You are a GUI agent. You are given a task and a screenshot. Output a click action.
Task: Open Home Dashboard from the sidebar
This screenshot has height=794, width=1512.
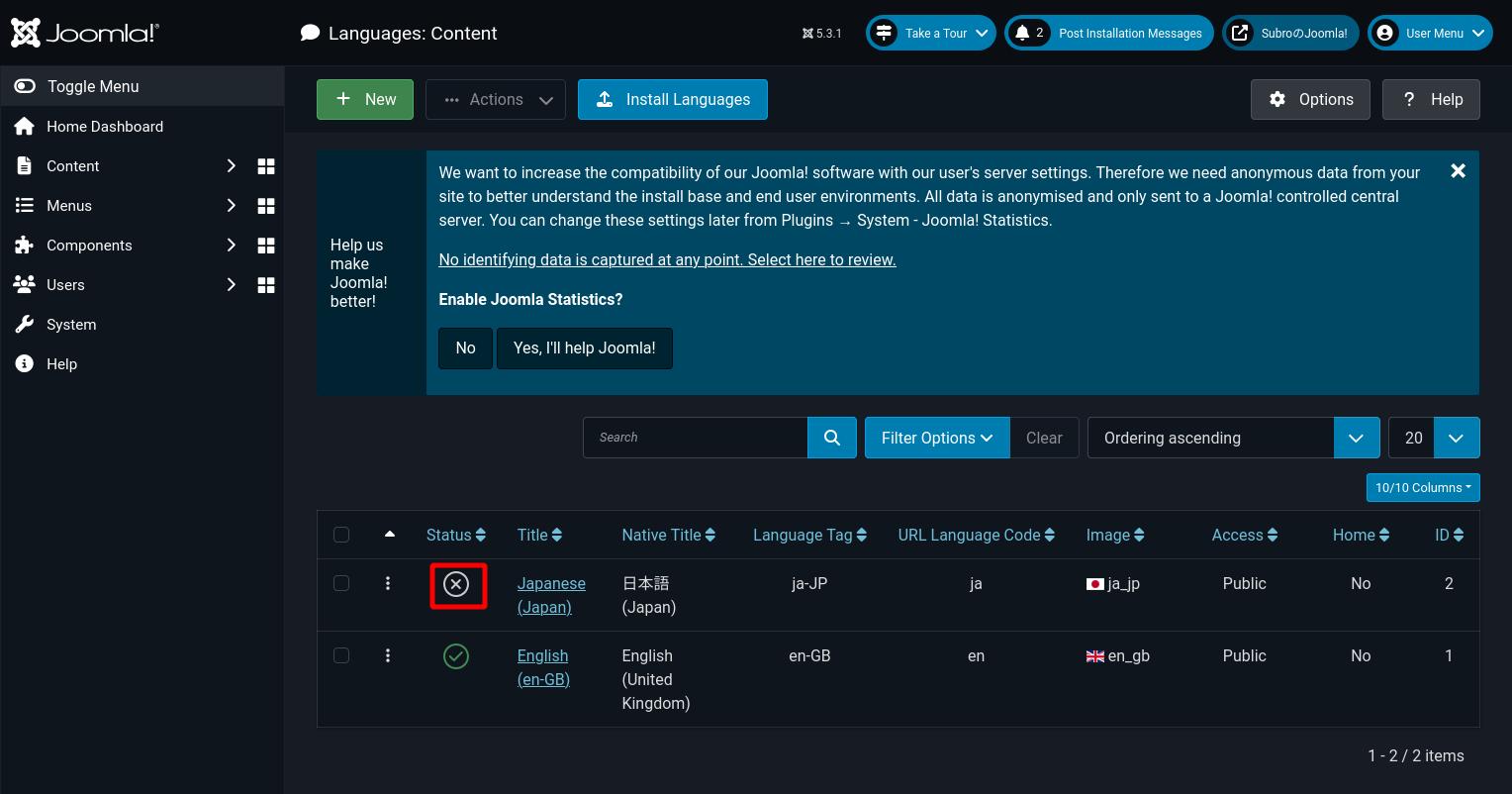coord(142,126)
